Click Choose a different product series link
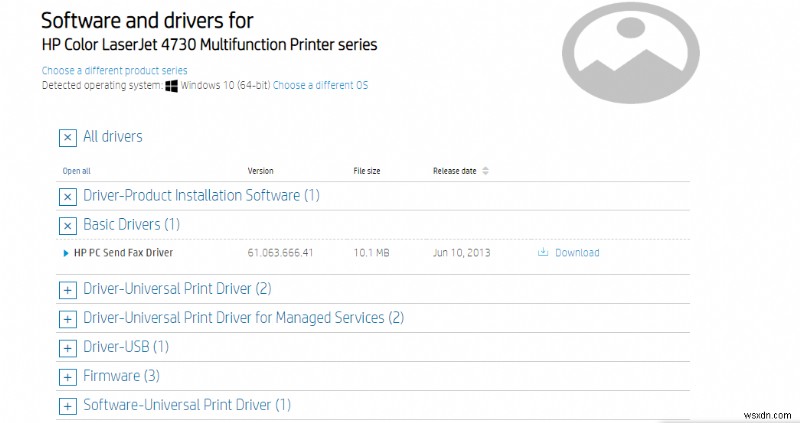The height and width of the screenshot is (423, 800). coord(116,71)
